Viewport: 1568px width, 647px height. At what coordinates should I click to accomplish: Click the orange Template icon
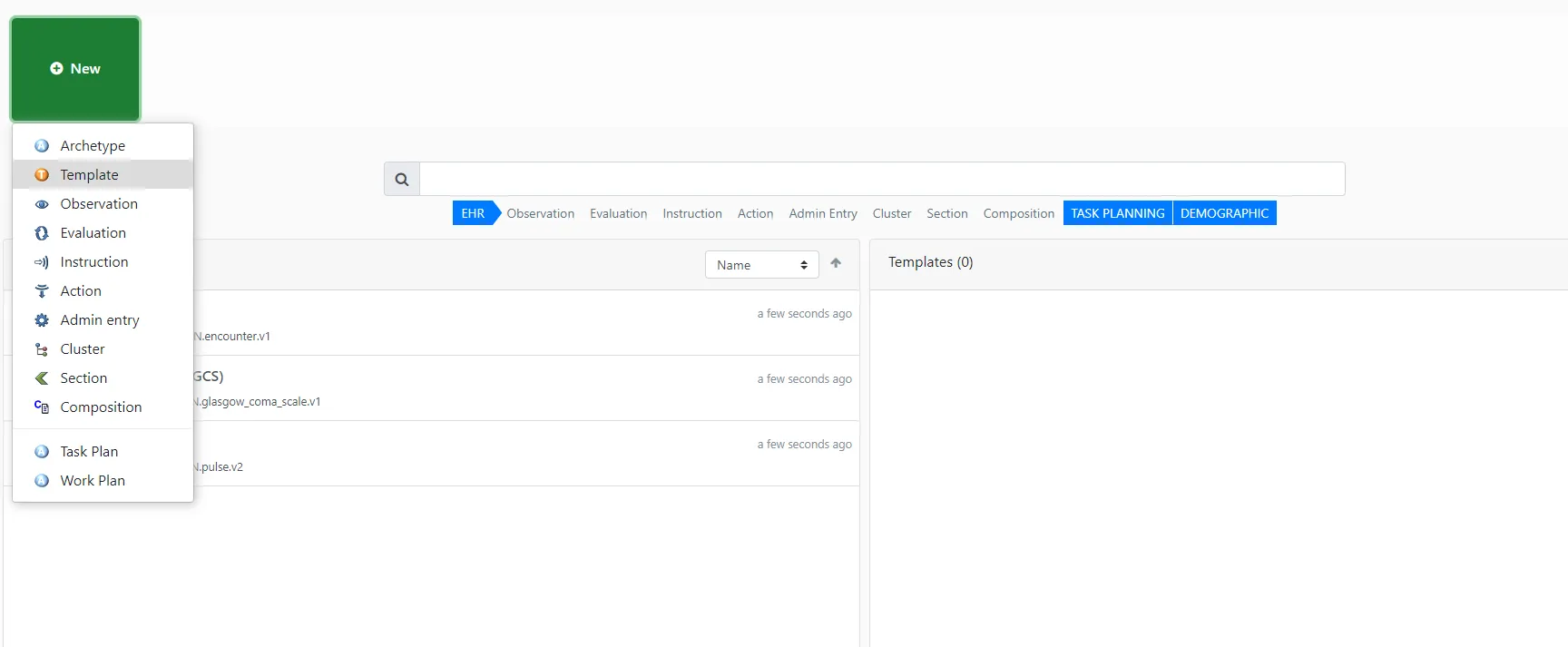[42, 175]
